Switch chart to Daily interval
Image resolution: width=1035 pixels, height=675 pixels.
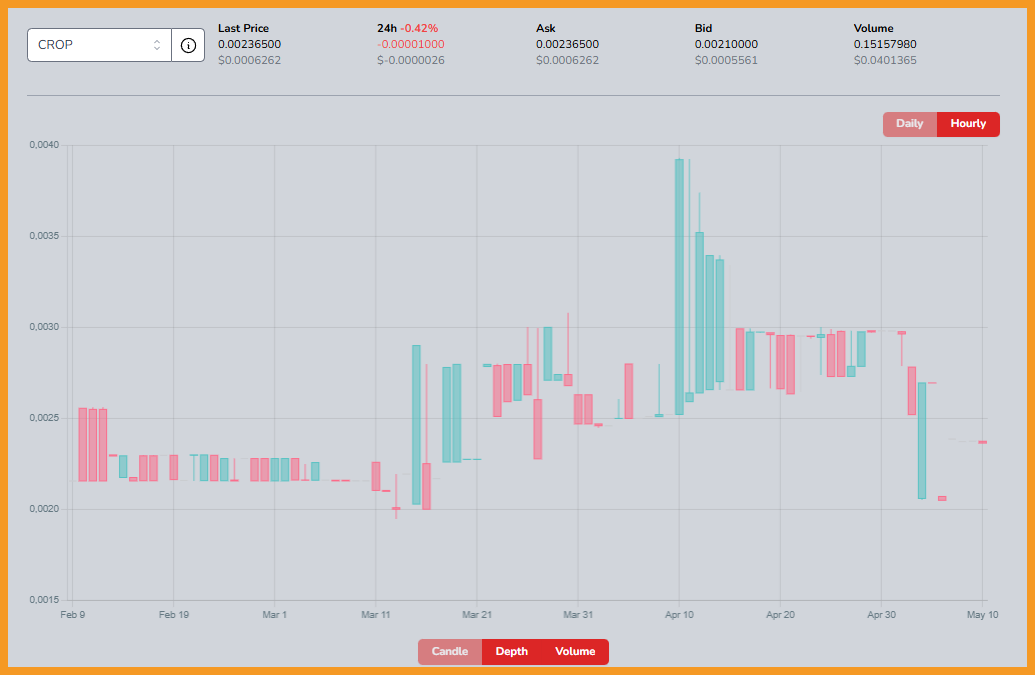[910, 124]
